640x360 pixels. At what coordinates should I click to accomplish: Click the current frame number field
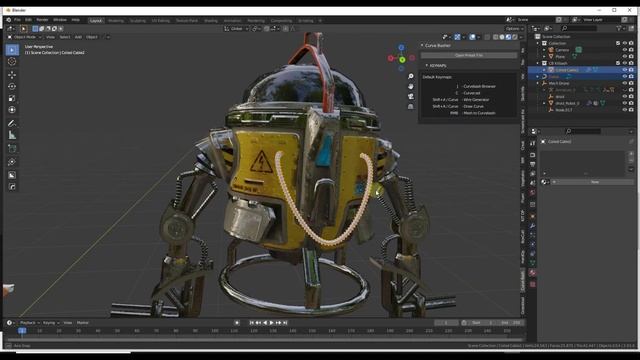coord(446,323)
